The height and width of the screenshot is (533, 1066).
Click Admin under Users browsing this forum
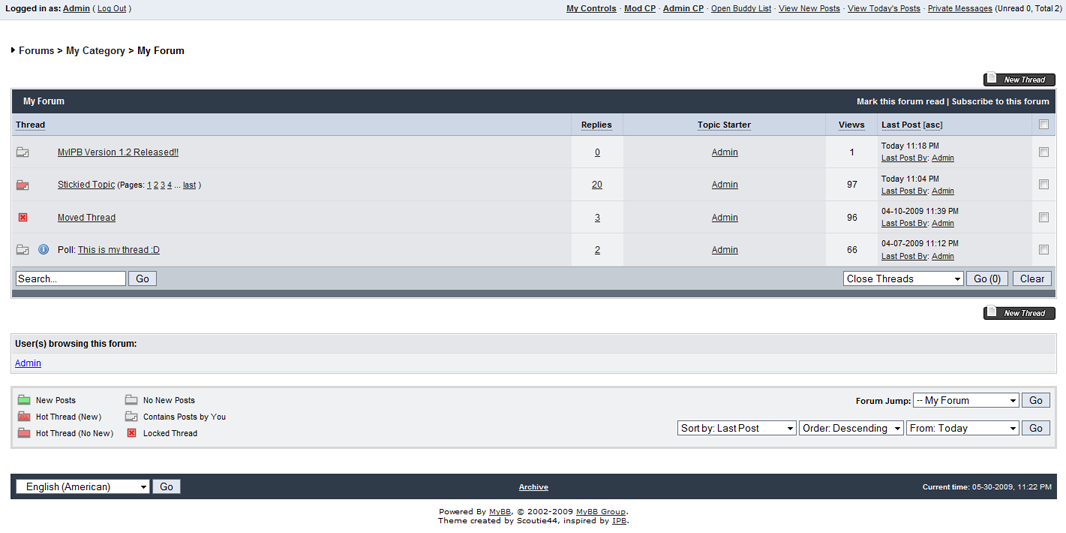point(28,363)
